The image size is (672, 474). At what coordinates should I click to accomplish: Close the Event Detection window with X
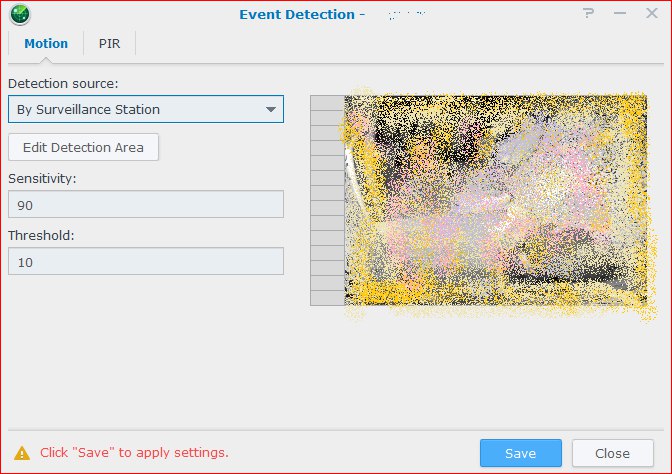point(652,13)
